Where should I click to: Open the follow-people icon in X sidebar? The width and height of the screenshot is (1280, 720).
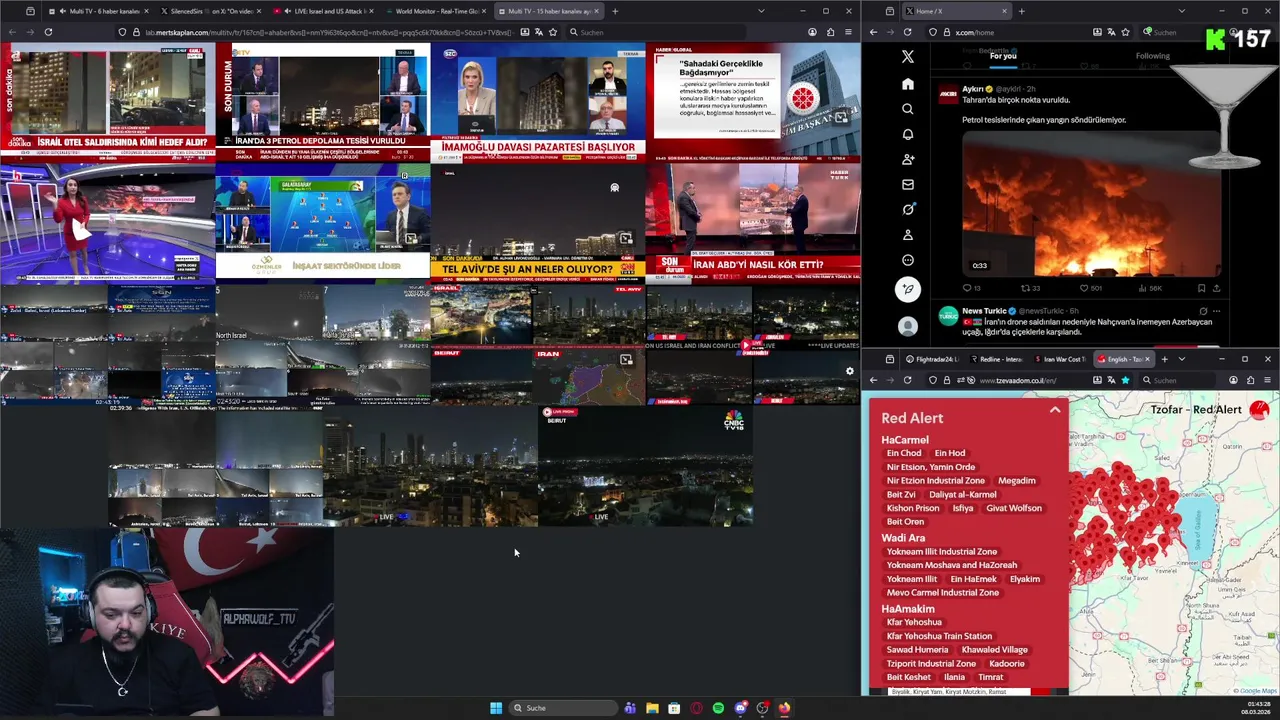(907, 159)
